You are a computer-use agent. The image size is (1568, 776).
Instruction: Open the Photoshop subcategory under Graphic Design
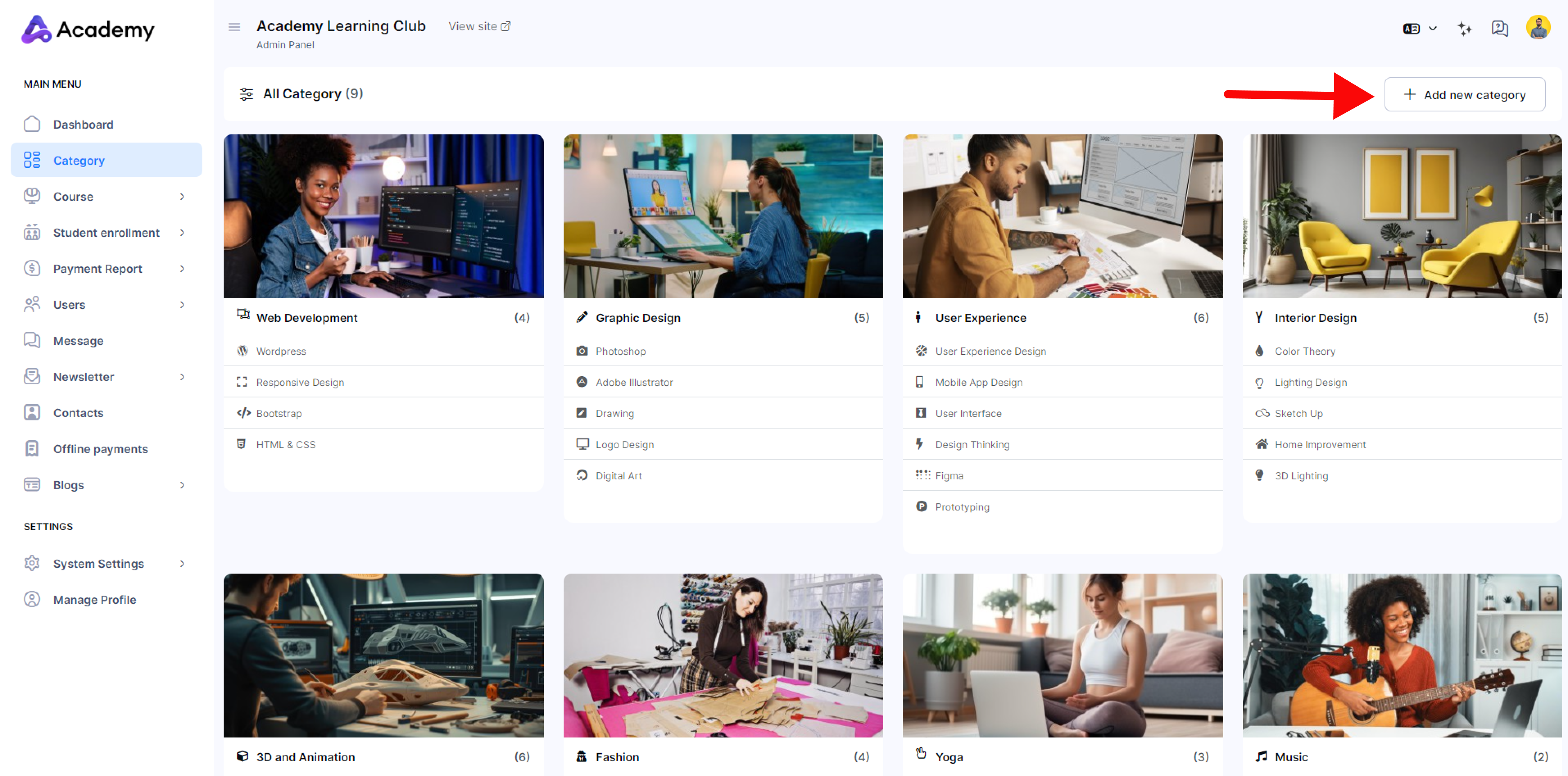pyautogui.click(x=620, y=351)
